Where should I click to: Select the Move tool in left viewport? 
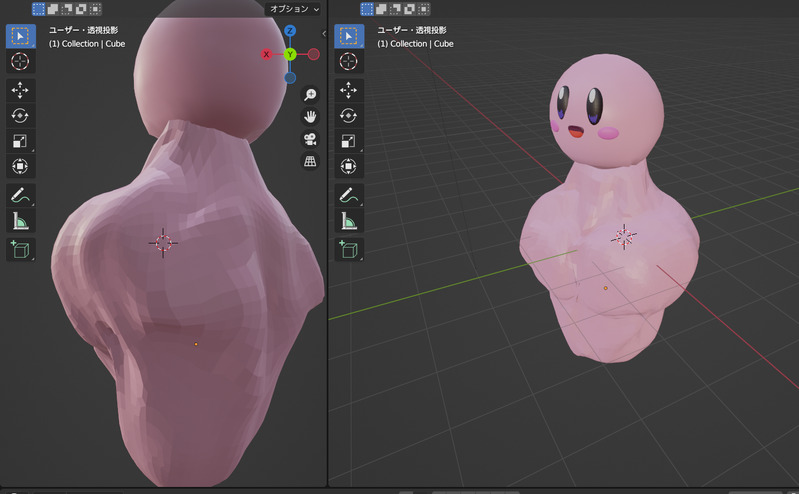[20, 90]
